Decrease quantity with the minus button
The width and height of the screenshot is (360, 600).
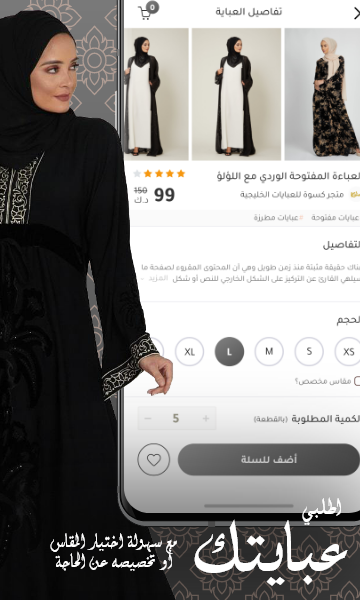[148, 419]
